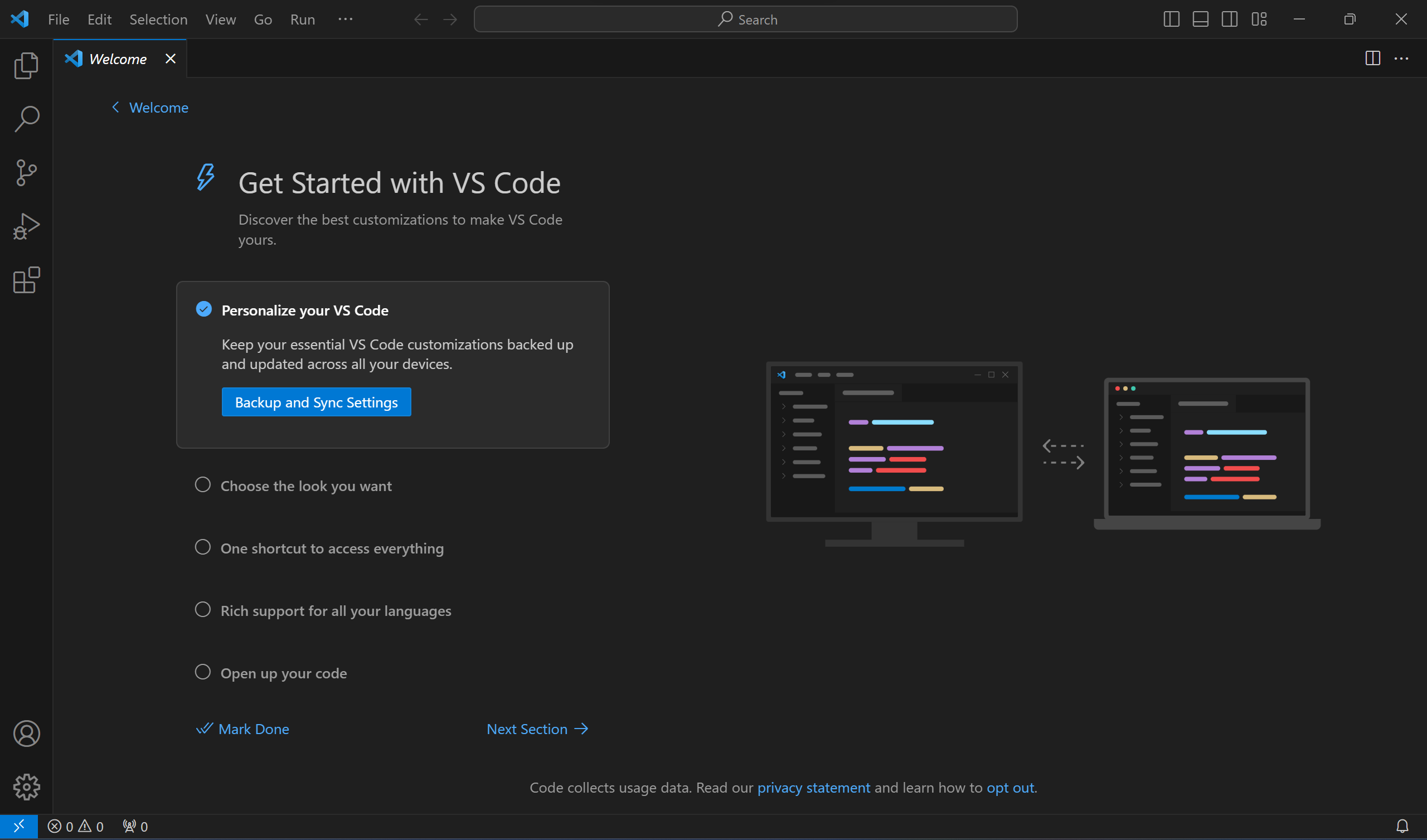Open the Manage gear icon
Image resolution: width=1427 pixels, height=840 pixels.
(x=26, y=786)
